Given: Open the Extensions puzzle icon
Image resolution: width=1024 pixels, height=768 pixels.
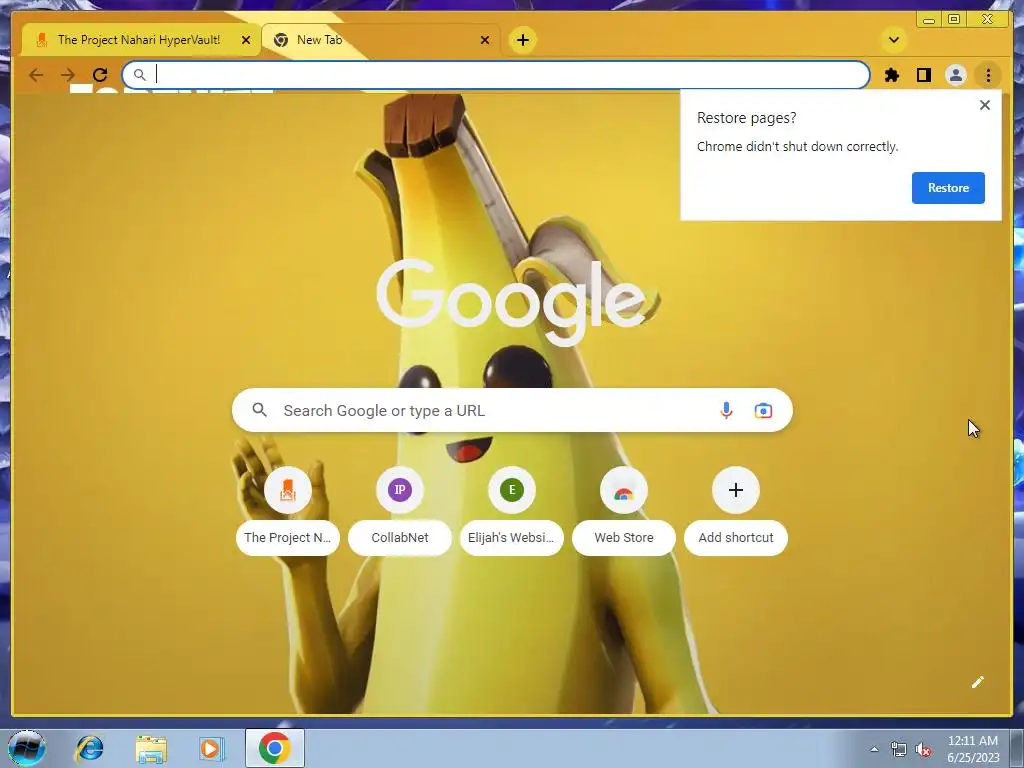Looking at the screenshot, I should (x=891, y=75).
